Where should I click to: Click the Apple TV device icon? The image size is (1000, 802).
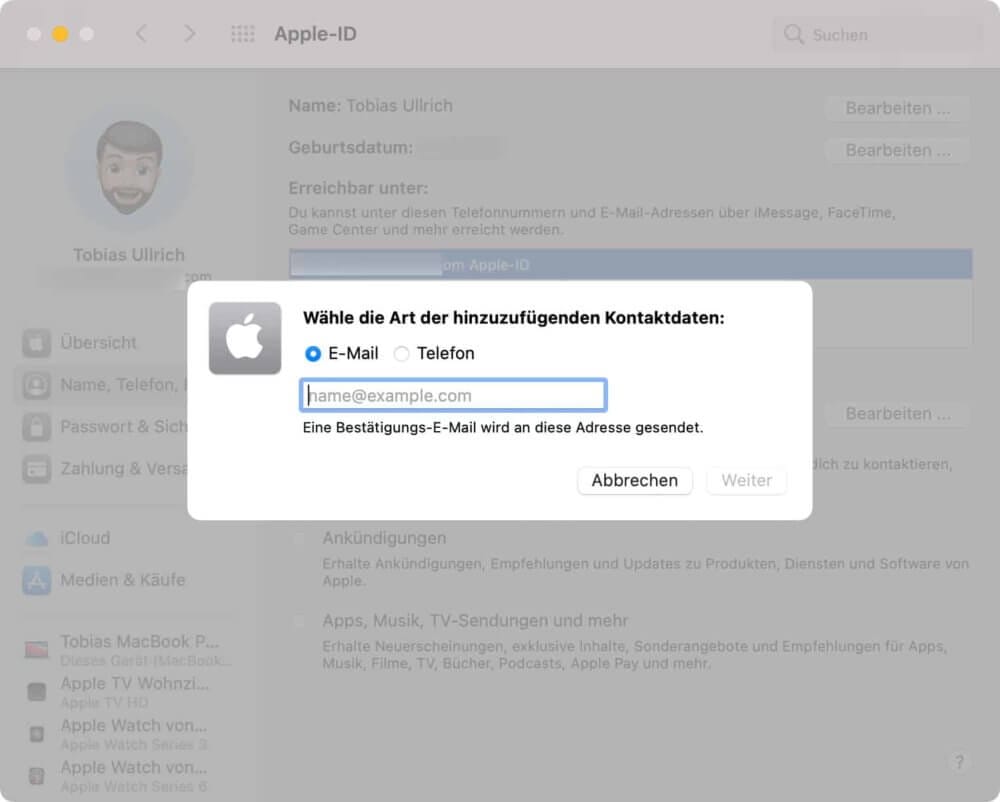(x=36, y=692)
